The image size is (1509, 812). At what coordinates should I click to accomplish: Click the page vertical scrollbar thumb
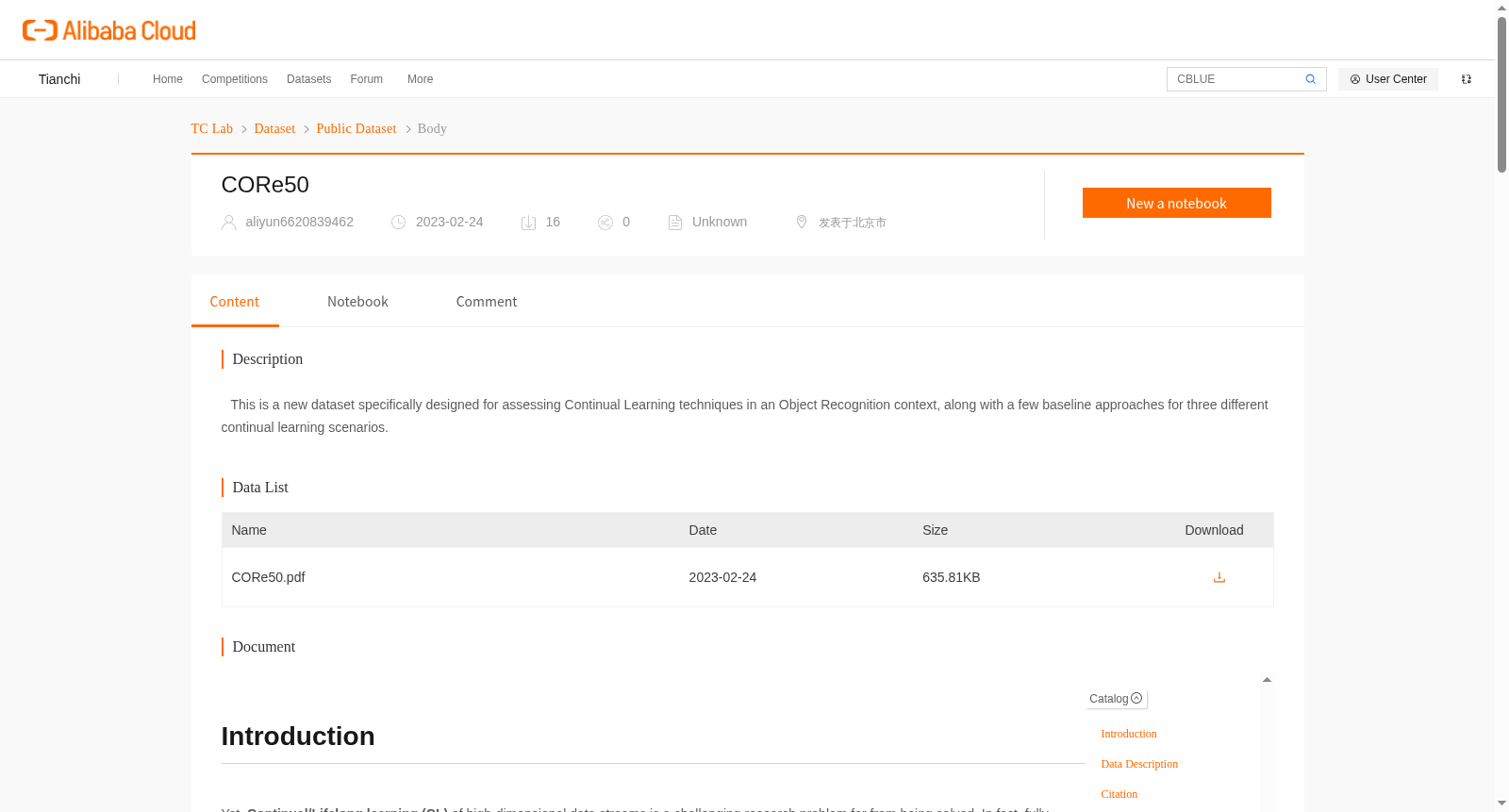point(1501,94)
